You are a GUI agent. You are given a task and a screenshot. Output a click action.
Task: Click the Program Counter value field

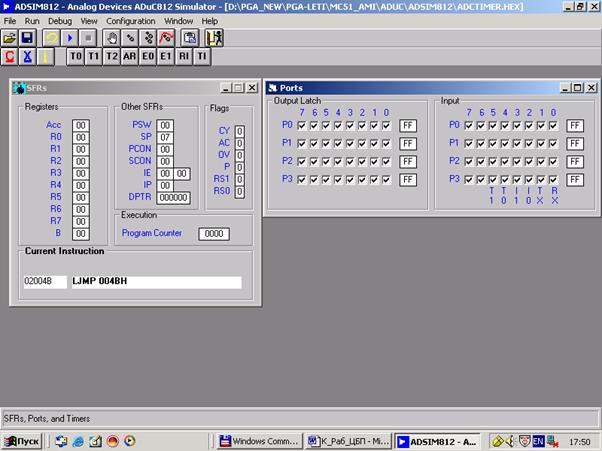[x=214, y=234]
